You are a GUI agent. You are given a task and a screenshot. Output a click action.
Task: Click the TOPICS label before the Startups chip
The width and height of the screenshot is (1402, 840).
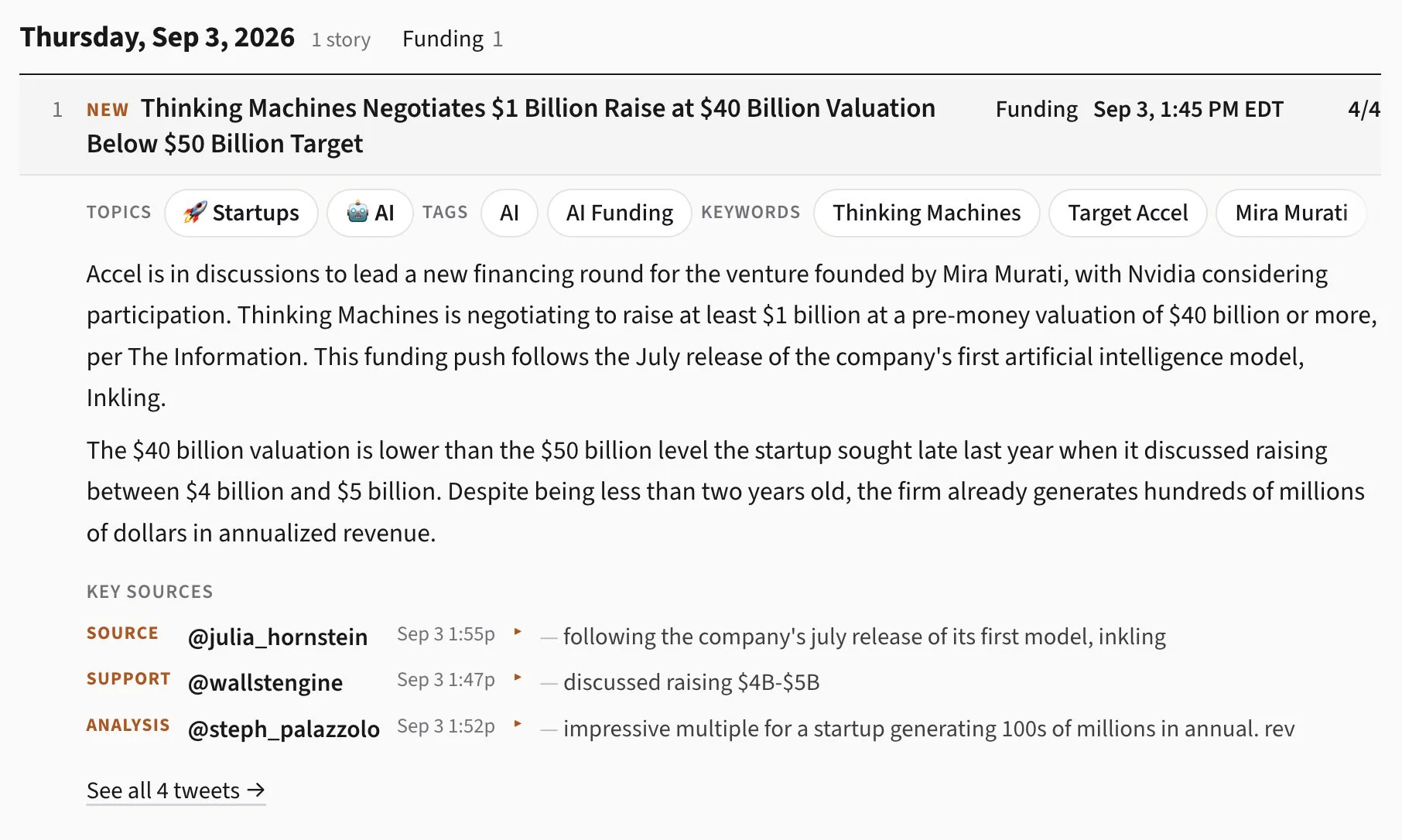pyautogui.click(x=118, y=213)
